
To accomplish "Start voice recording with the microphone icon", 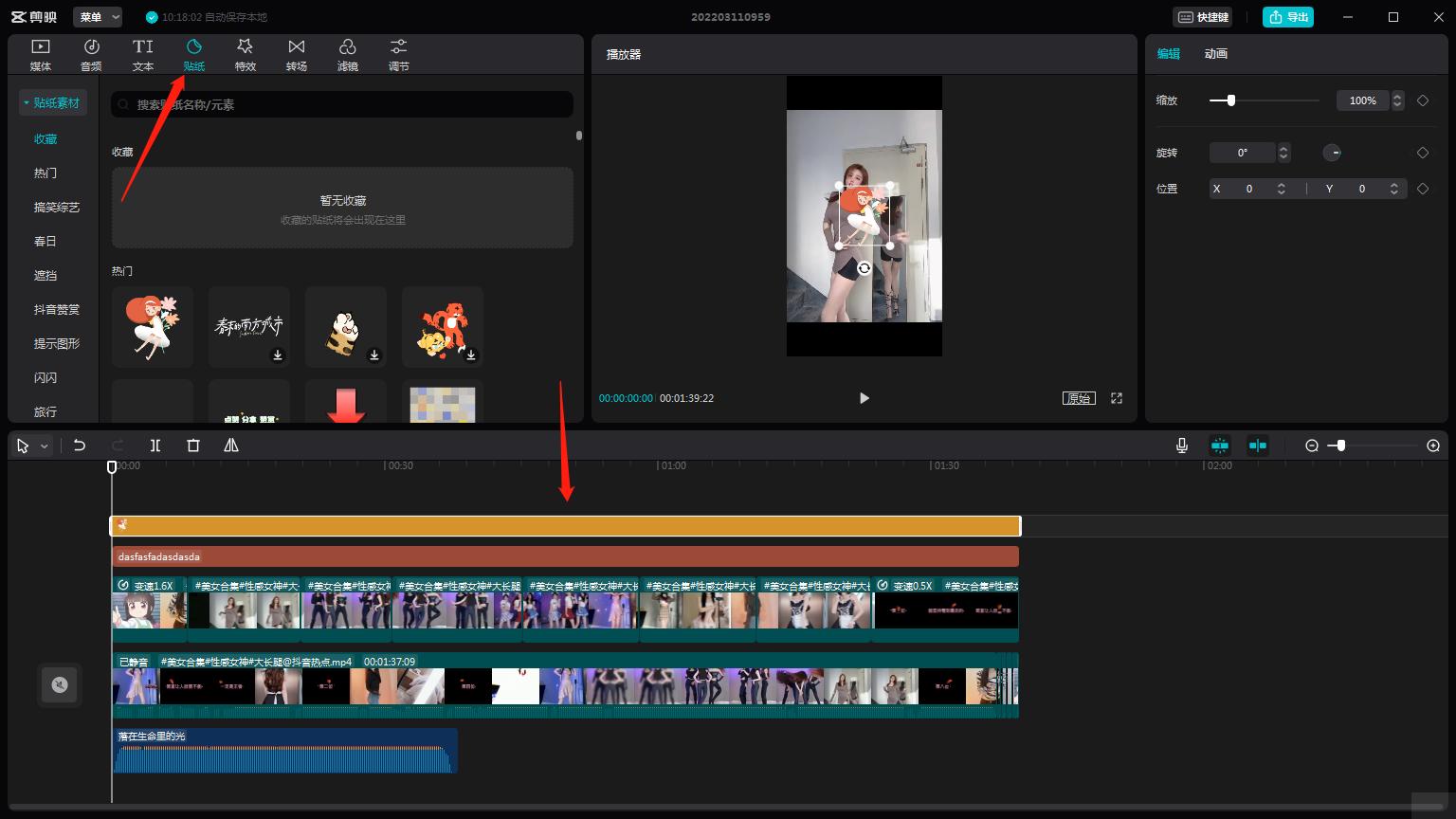I will pos(1182,446).
